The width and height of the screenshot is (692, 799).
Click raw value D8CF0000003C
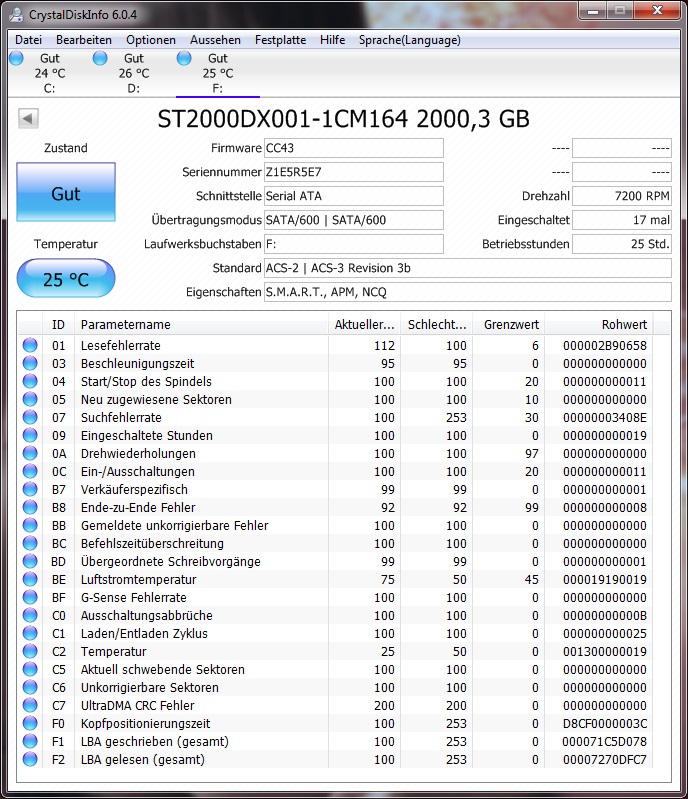[605, 724]
